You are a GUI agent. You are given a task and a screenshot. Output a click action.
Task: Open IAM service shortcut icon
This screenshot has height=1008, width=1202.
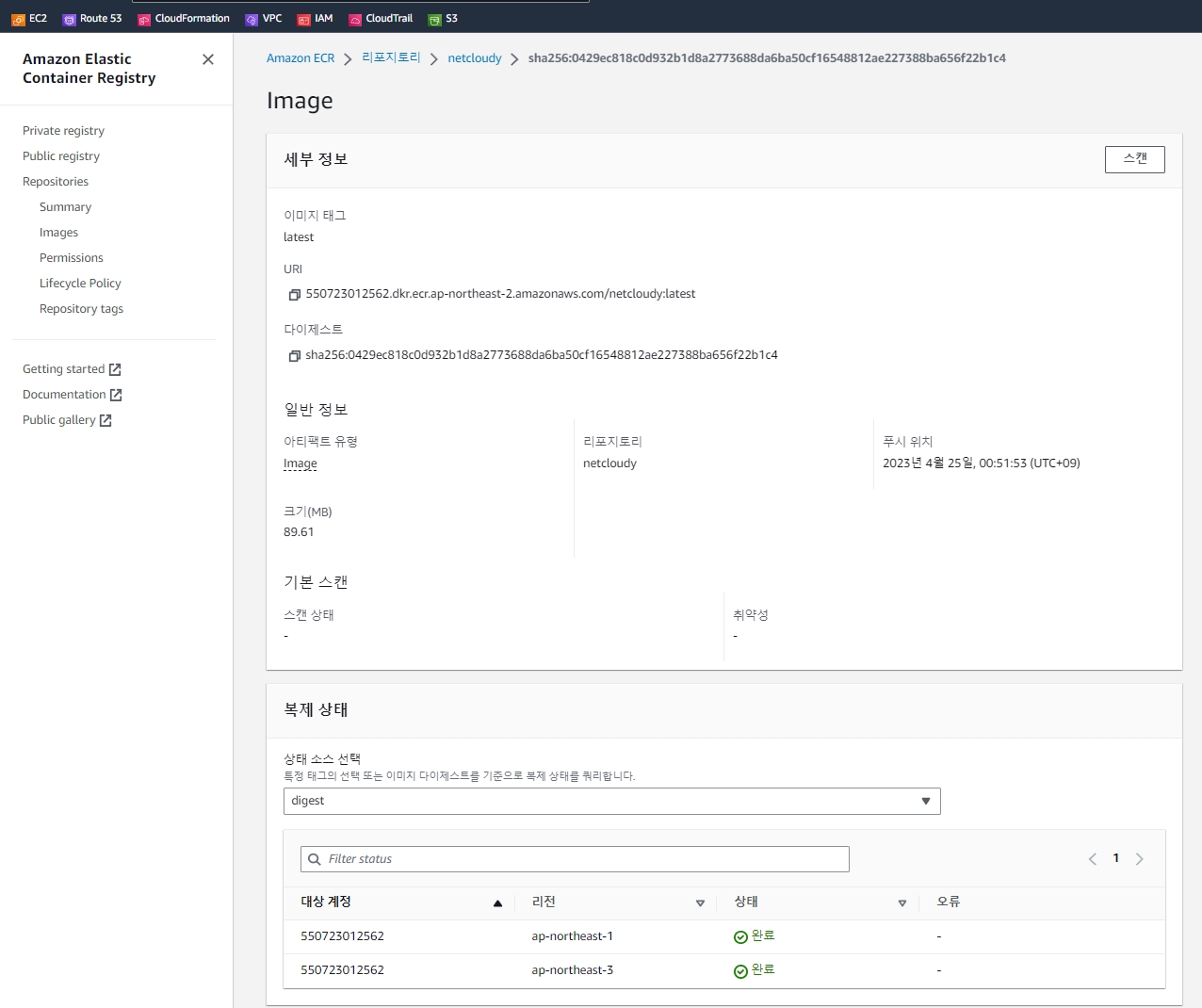304,19
